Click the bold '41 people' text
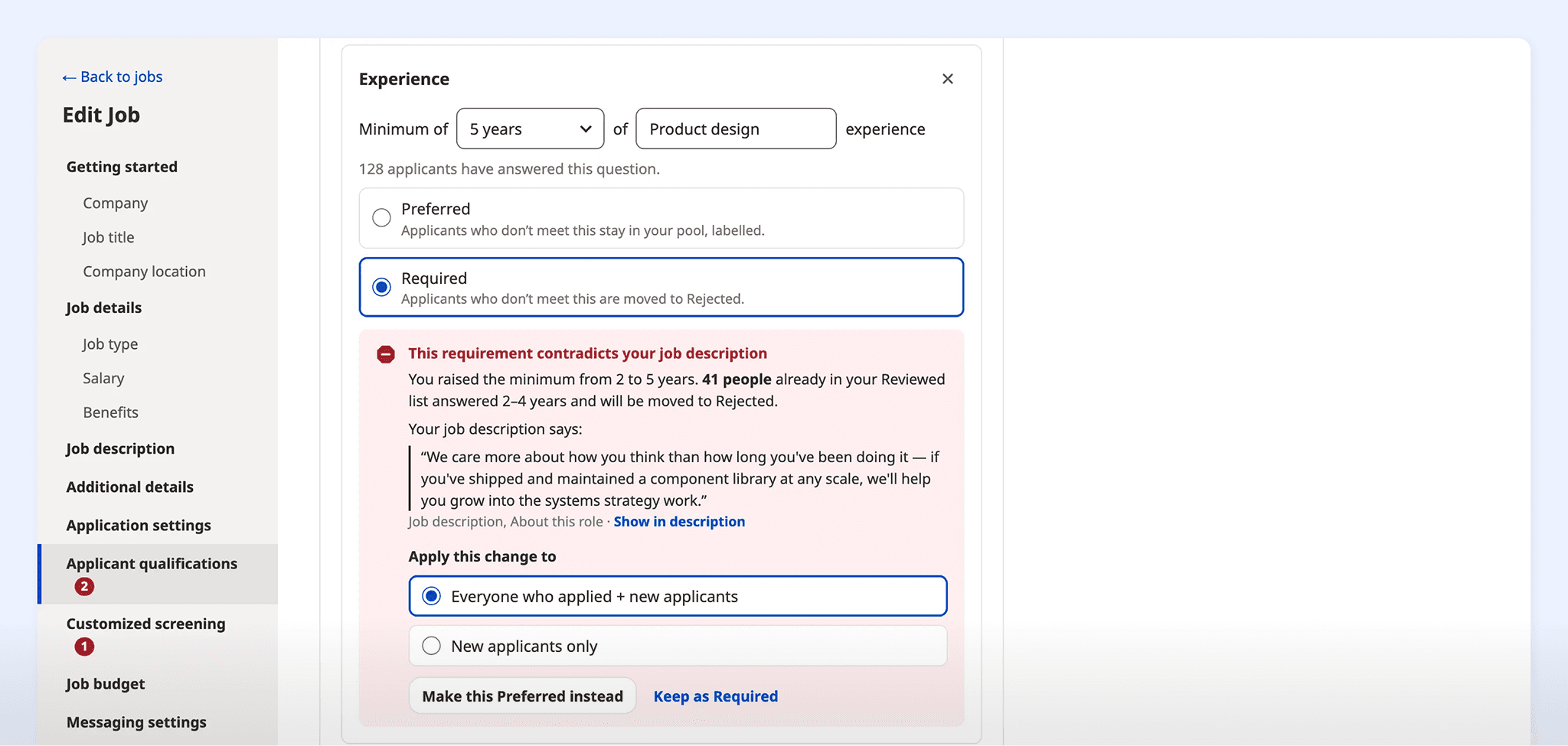This screenshot has height=746, width=1568. click(x=737, y=380)
